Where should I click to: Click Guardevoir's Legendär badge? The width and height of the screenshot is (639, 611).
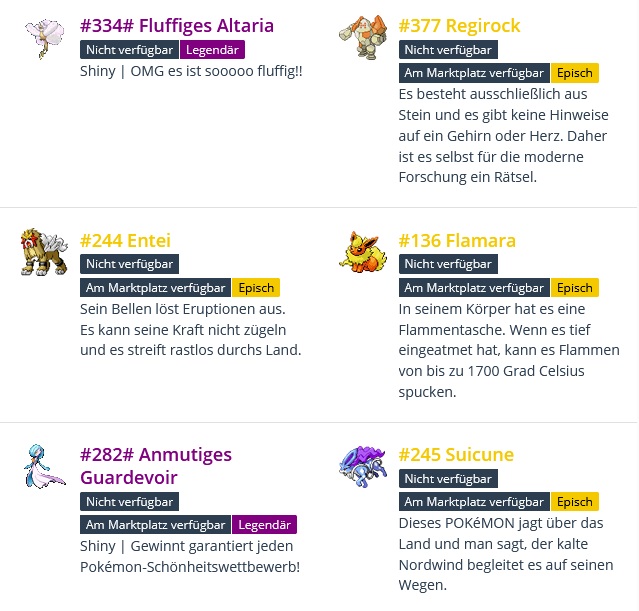tap(265, 525)
